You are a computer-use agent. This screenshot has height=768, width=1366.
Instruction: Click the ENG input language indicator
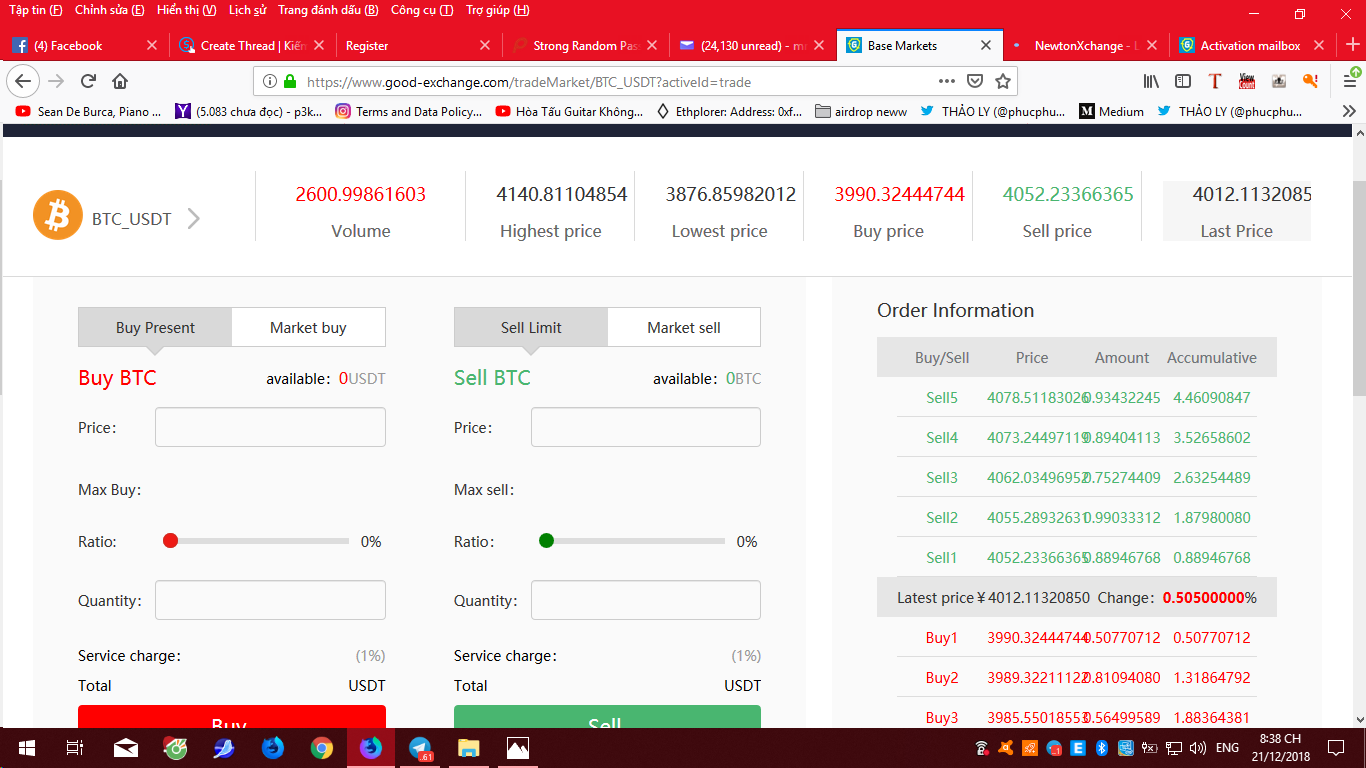click(x=1227, y=748)
